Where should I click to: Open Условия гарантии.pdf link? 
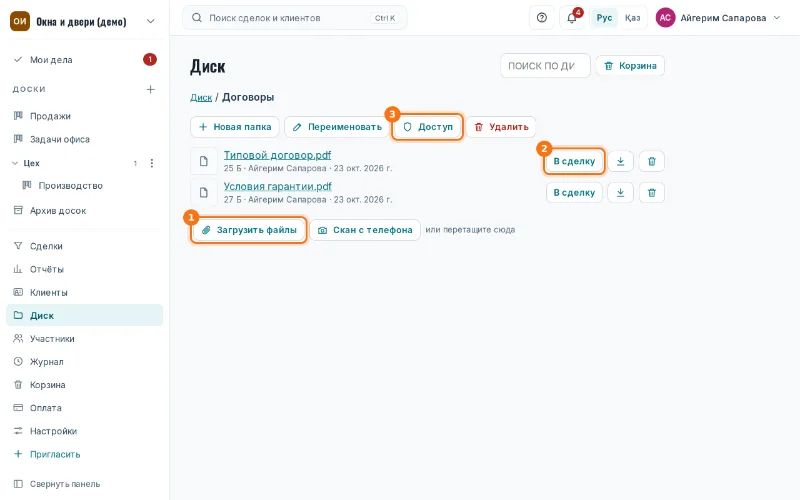278,186
